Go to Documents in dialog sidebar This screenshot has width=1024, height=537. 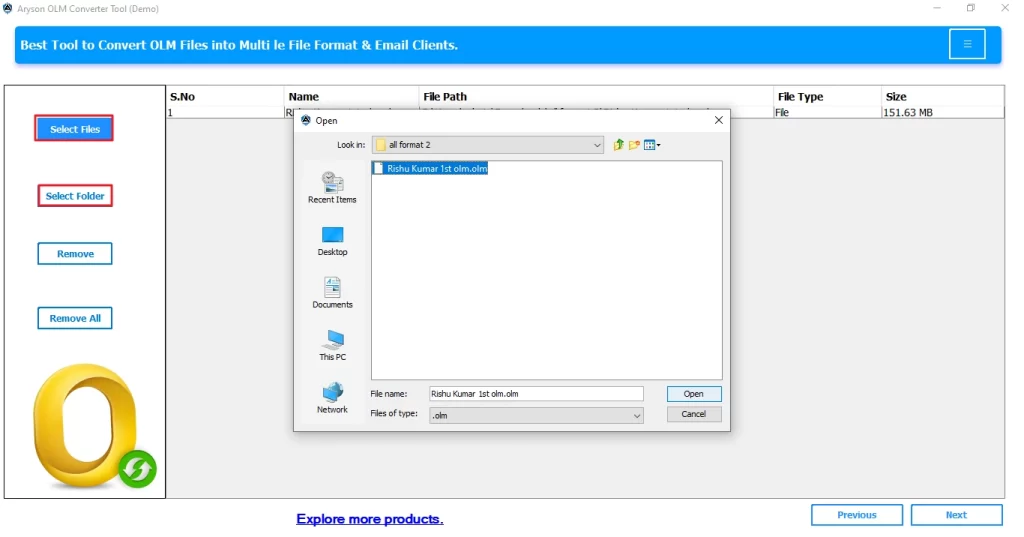[x=332, y=293]
